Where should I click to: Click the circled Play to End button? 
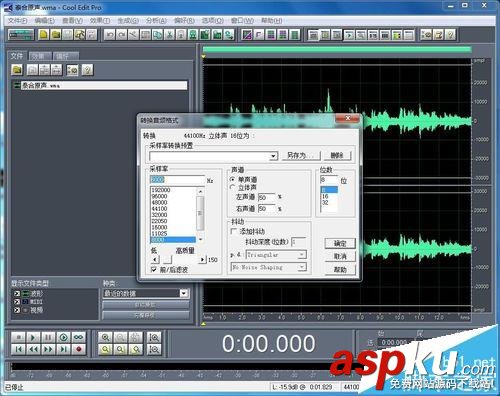63,337
